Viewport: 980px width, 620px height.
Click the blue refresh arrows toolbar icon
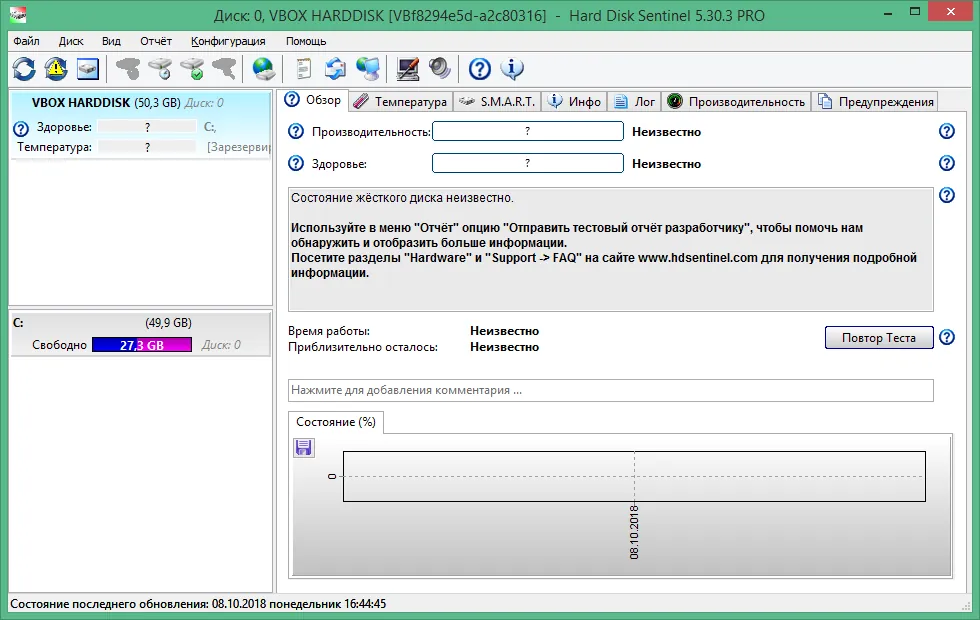coord(24,69)
